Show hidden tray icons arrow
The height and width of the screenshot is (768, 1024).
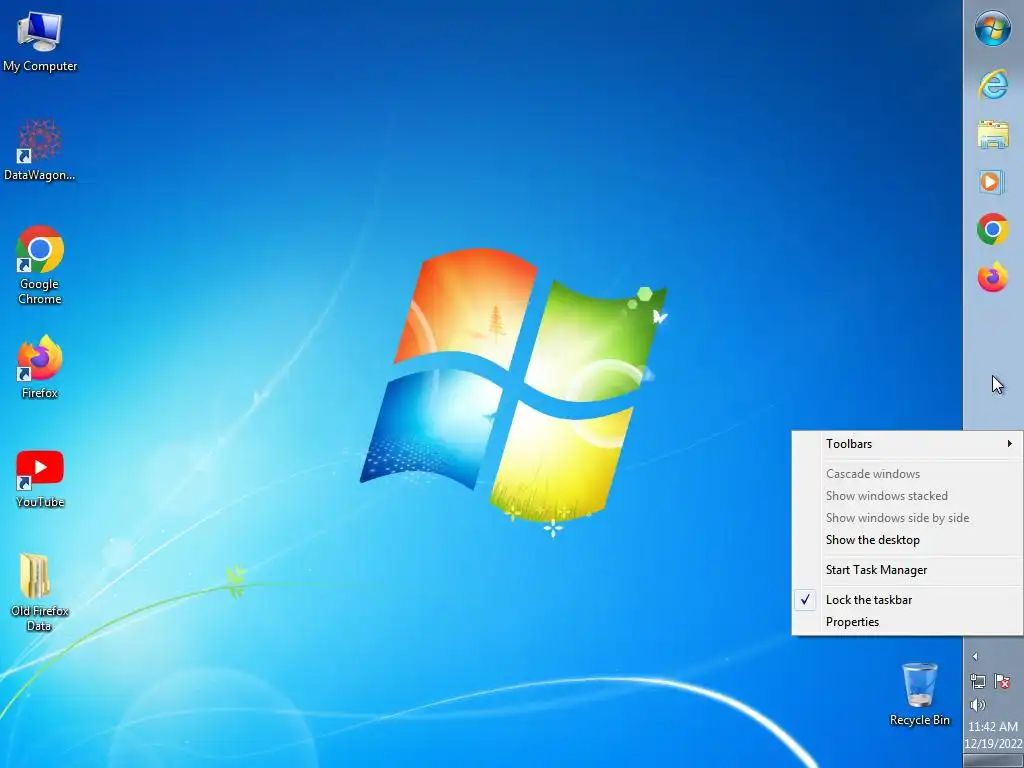pos(975,656)
